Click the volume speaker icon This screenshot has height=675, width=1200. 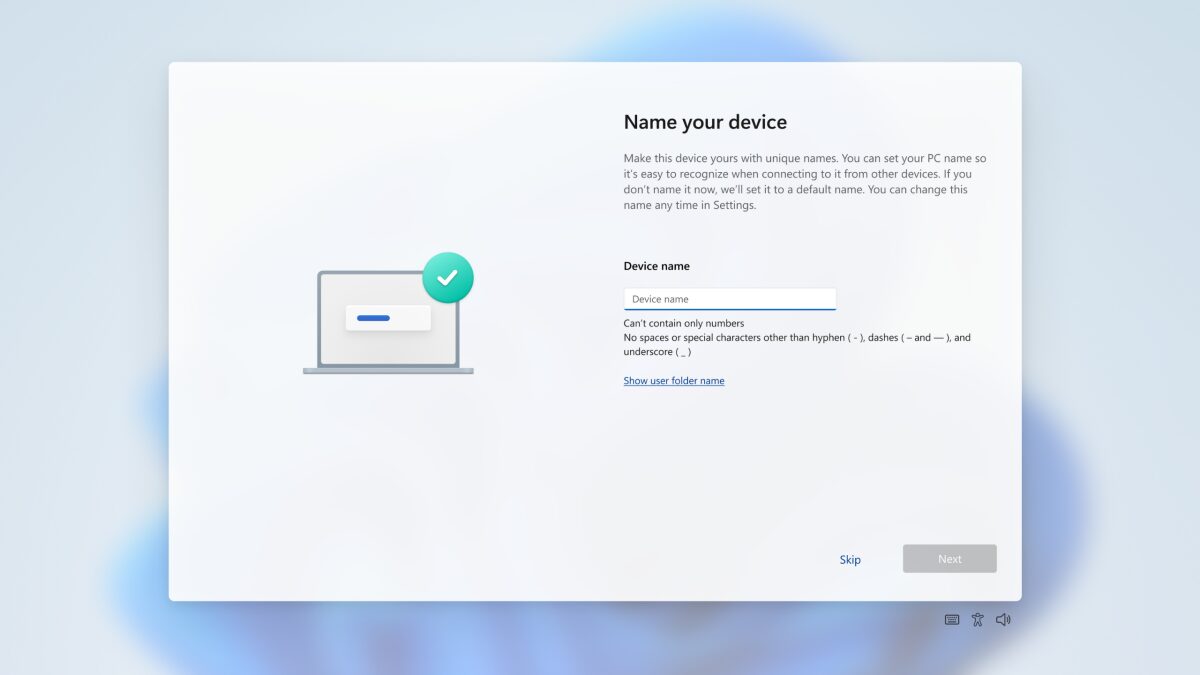(x=1003, y=620)
